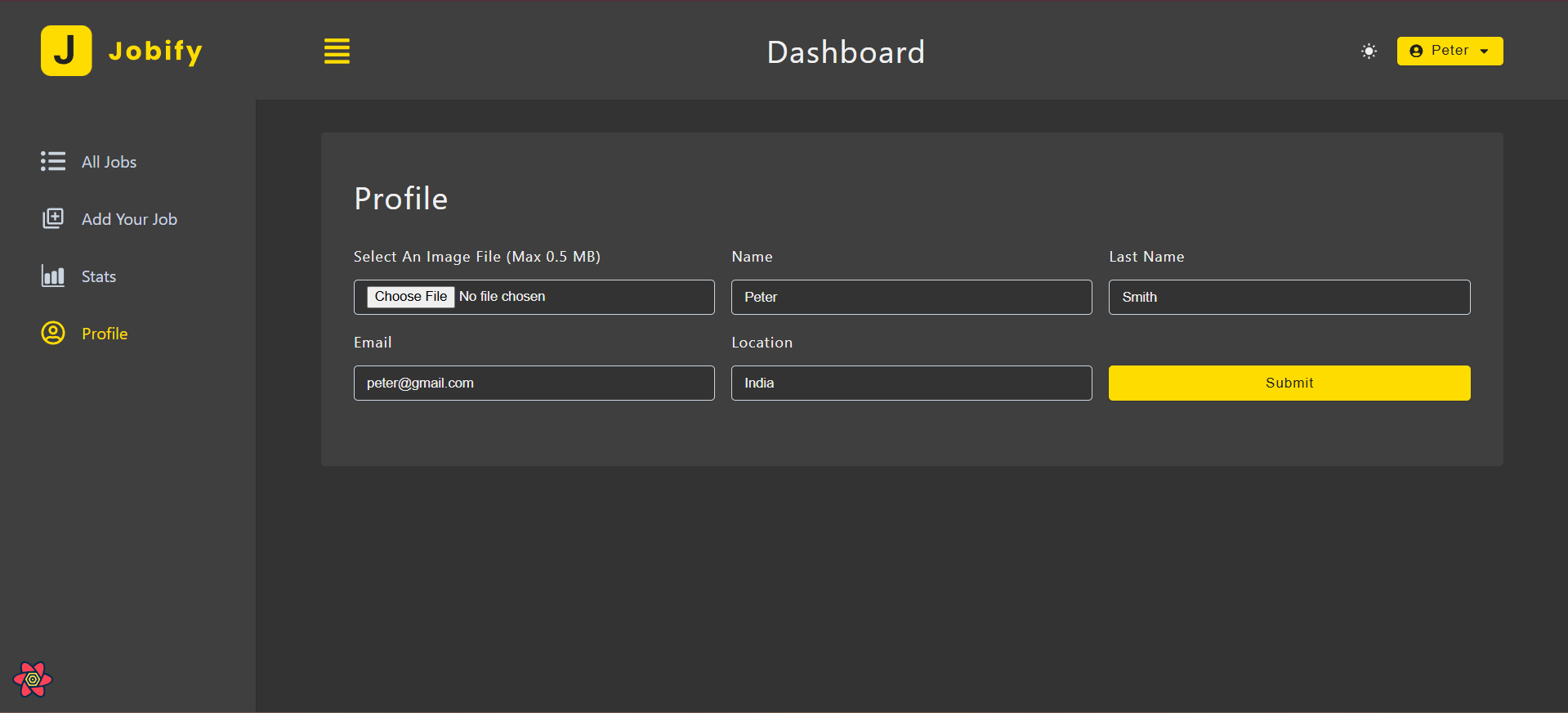Focus the Last Name field containing Smith
Image resolution: width=1568 pixels, height=713 pixels.
1289,297
